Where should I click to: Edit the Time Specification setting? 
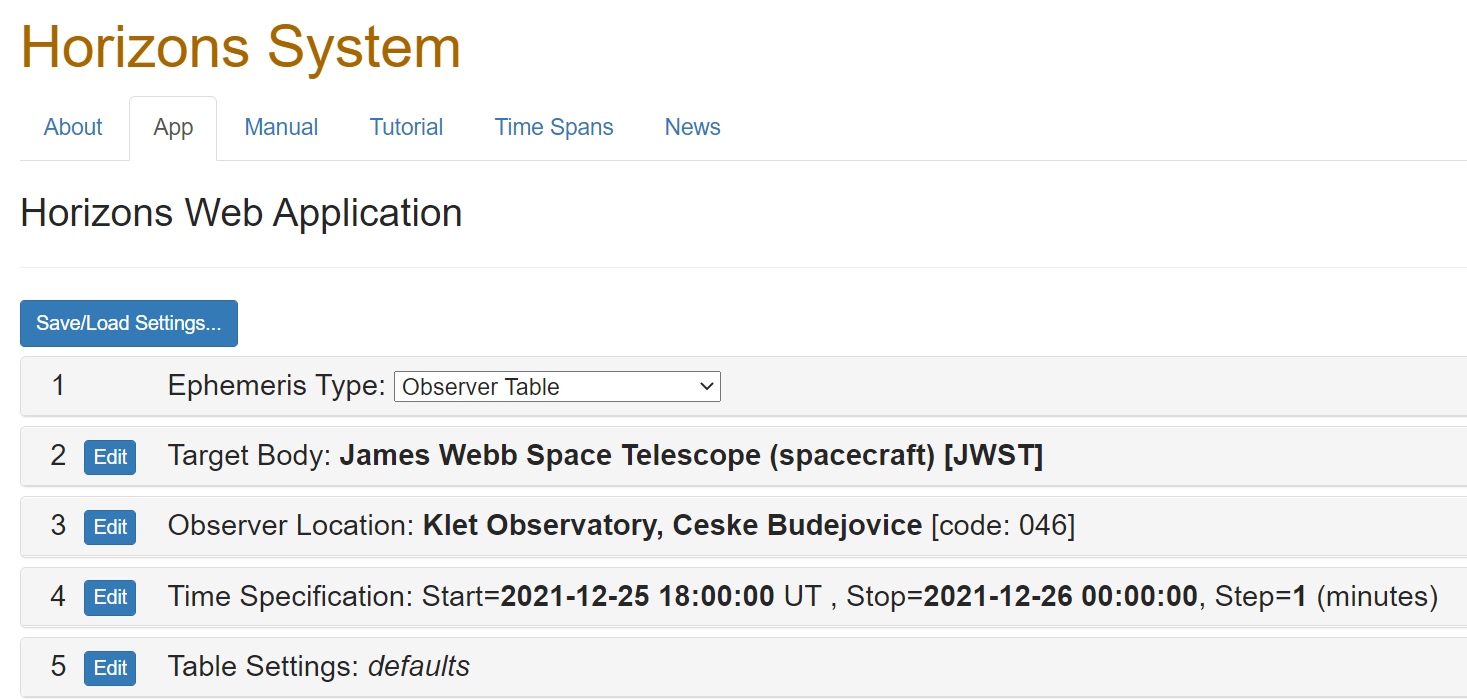110,597
